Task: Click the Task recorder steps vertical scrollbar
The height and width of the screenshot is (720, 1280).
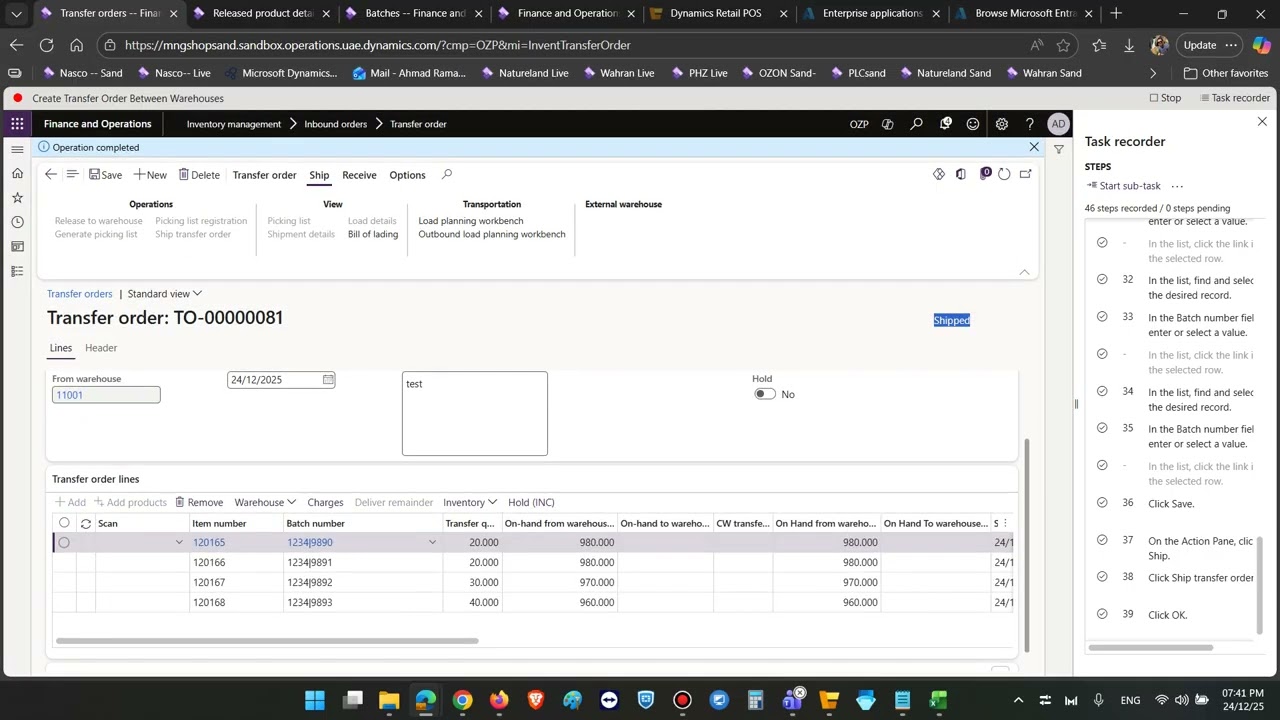Action: pos(1260,585)
